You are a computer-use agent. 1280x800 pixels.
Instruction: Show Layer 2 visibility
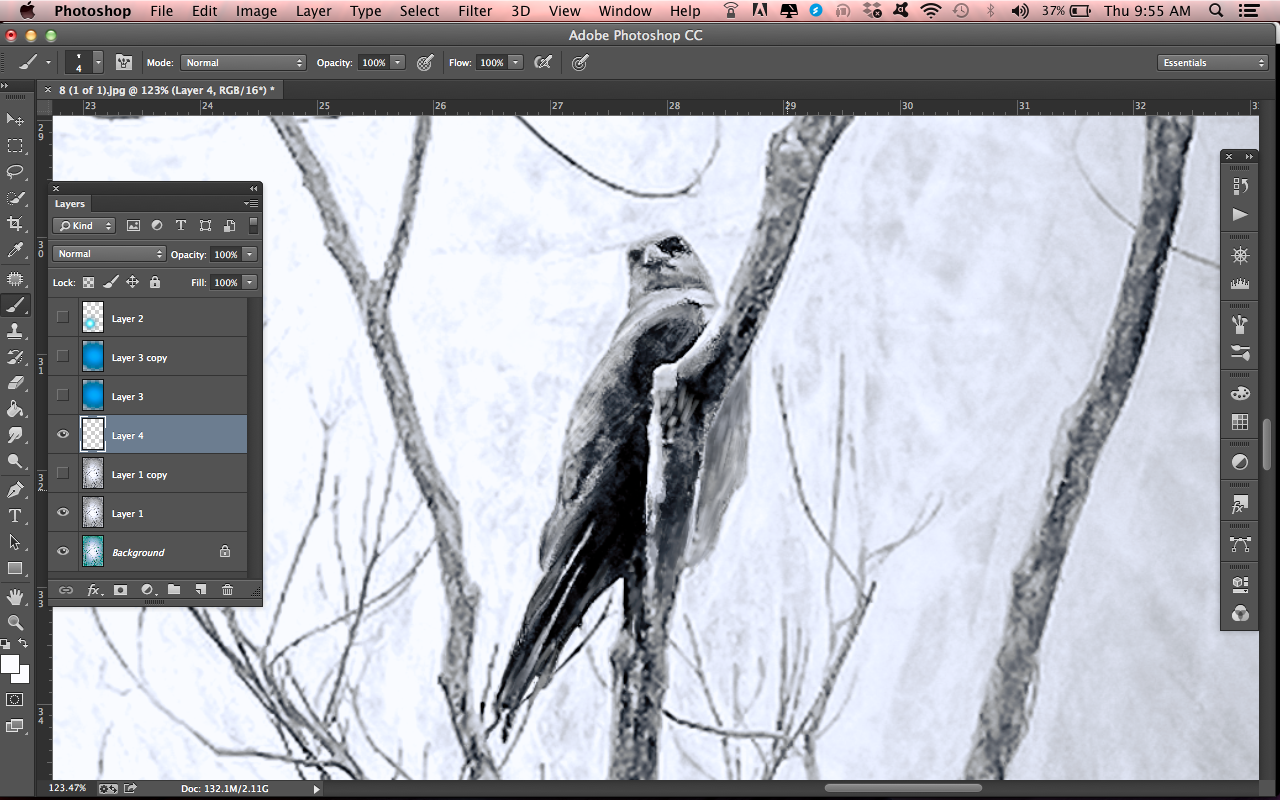(63, 318)
